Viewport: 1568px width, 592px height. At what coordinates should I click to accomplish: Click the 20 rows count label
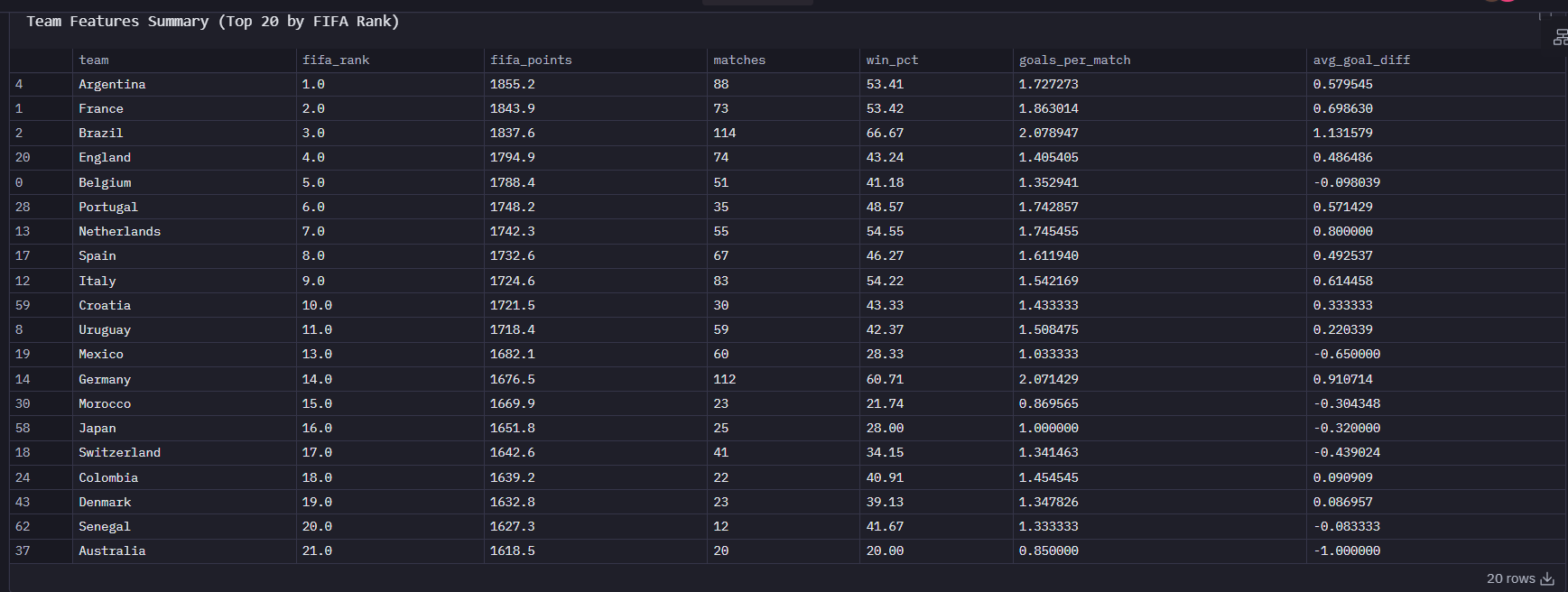[x=1511, y=578]
